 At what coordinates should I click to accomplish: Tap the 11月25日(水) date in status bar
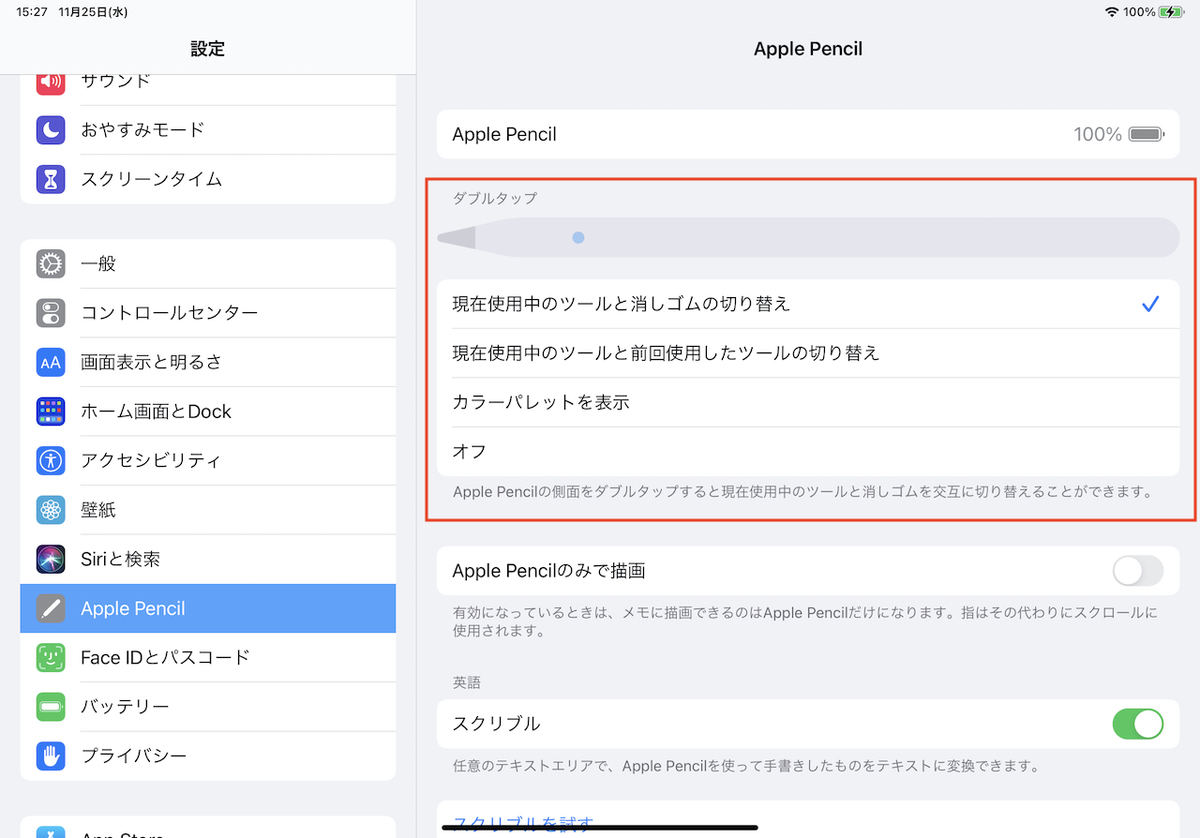pos(93,12)
